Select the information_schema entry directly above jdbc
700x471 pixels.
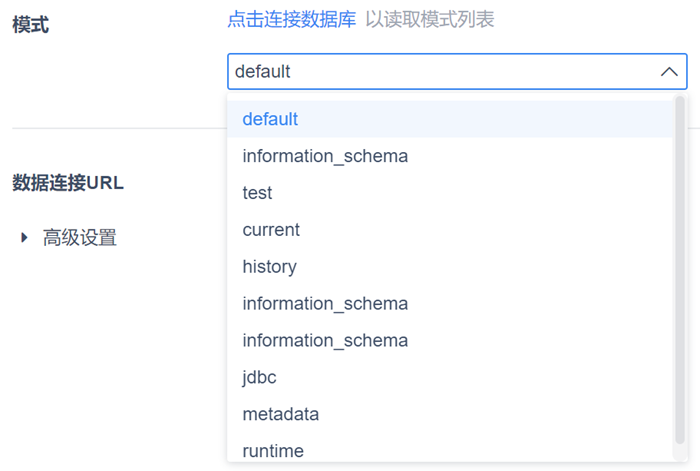[x=325, y=341]
